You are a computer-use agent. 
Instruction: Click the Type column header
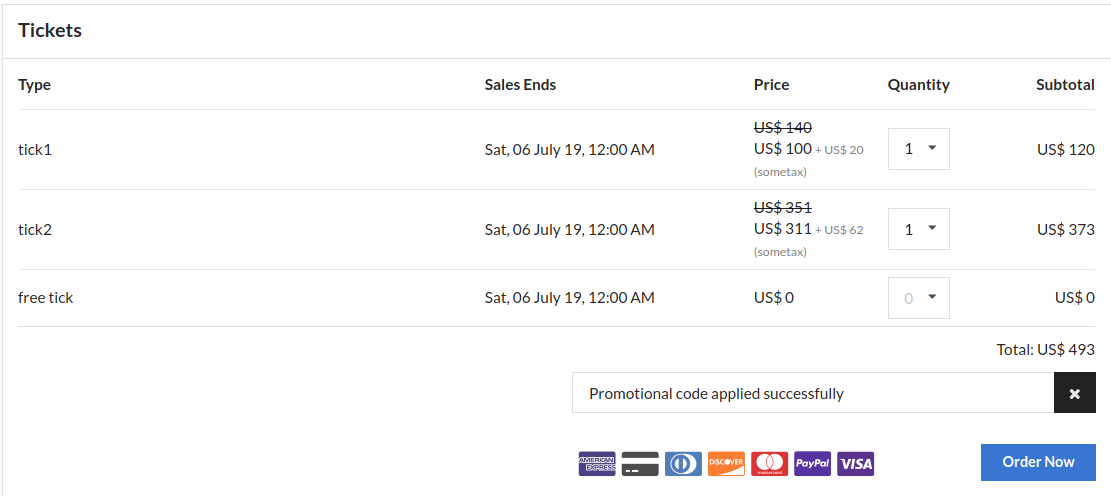click(x=34, y=85)
